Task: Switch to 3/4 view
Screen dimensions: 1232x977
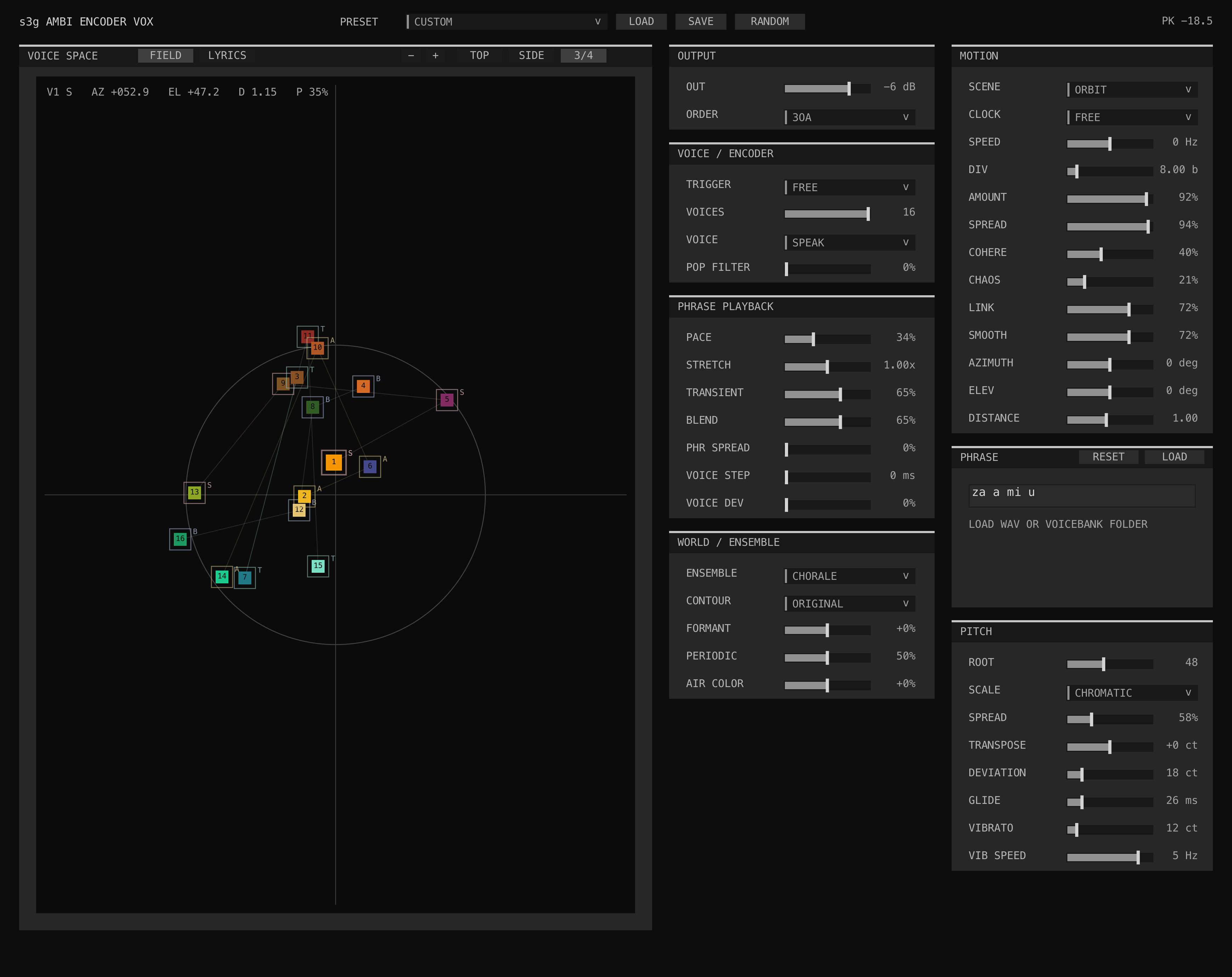Action: 583,56
